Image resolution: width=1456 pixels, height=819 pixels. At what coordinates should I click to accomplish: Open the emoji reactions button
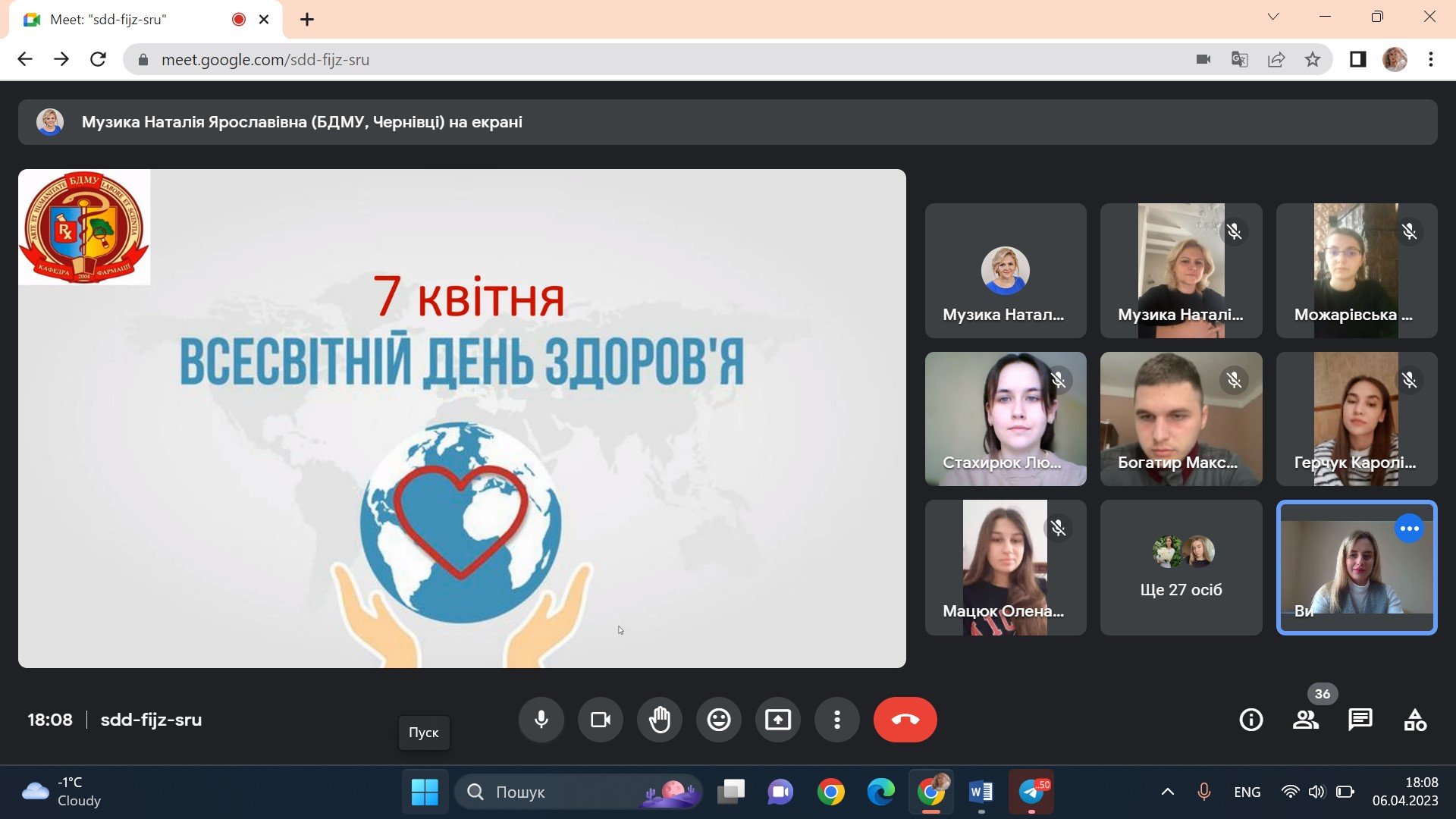coord(718,720)
